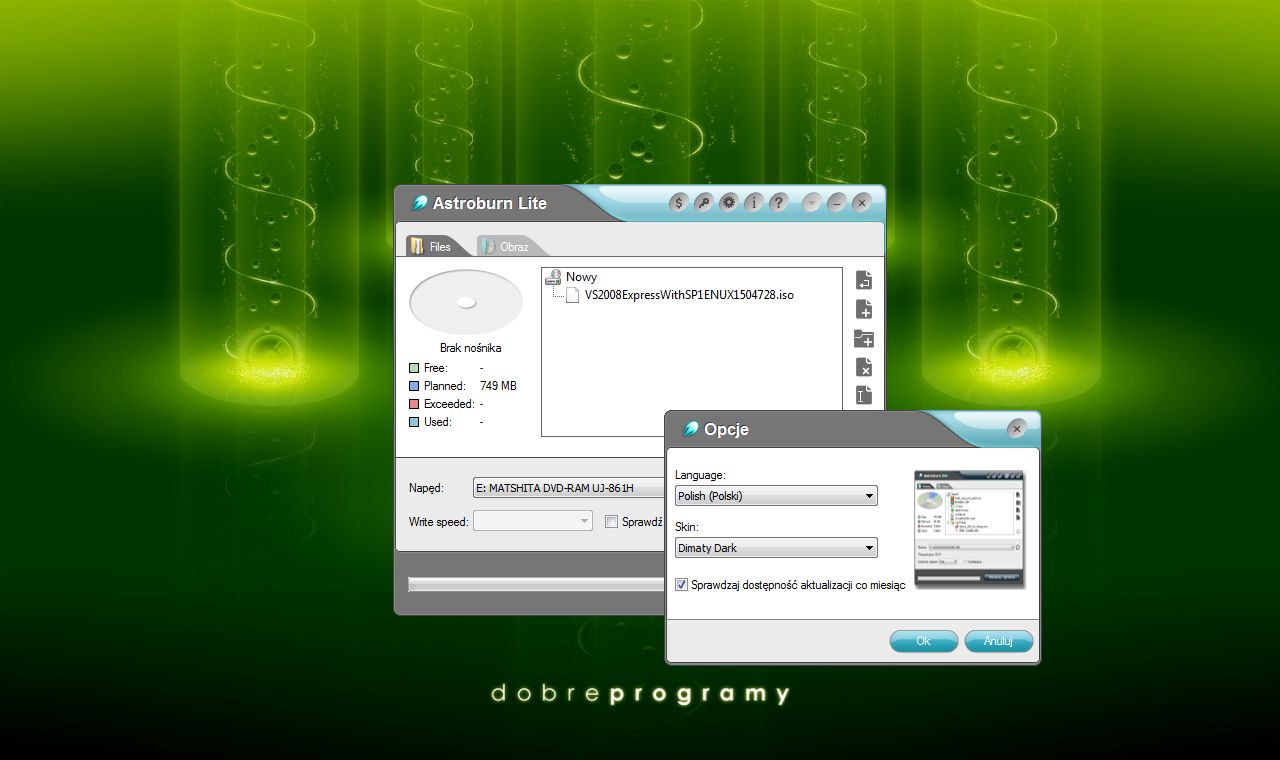1280x760 pixels.
Task: Click the light-blue Used color swatch
Action: click(414, 422)
